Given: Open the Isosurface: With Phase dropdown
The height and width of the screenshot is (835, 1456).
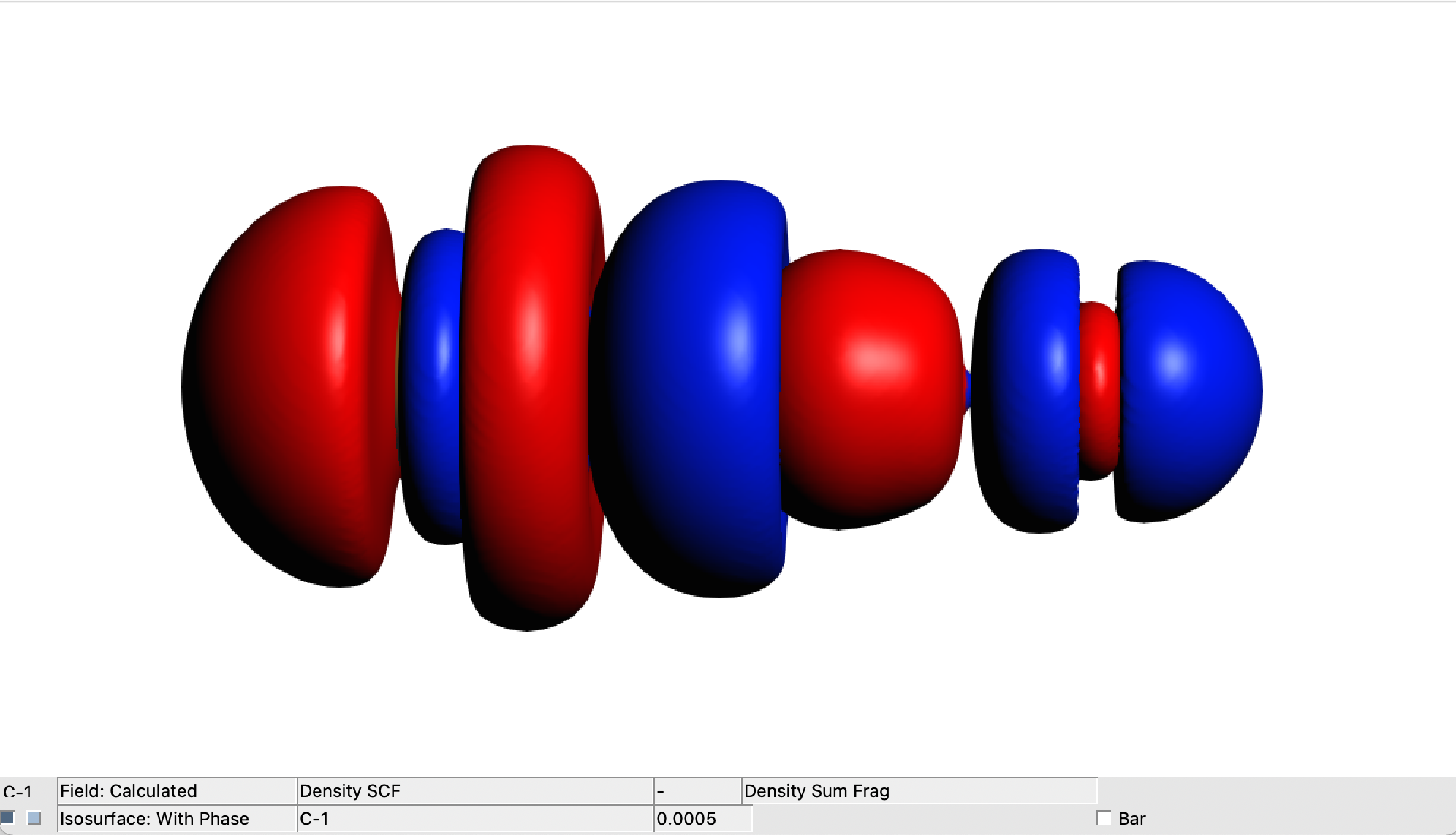Looking at the screenshot, I should 177,819.
